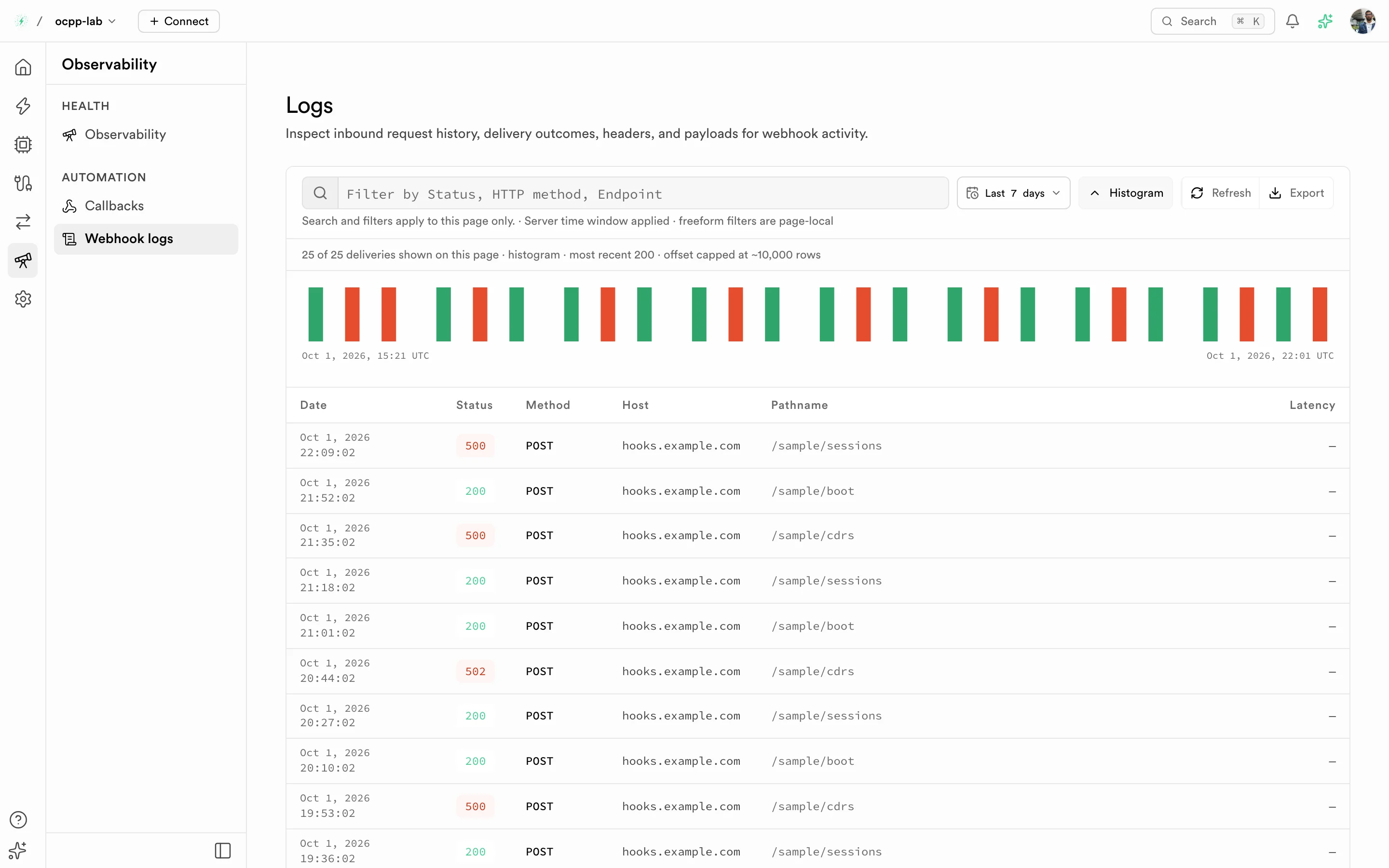1389x868 pixels.
Task: Select the telescope observability rail icon
Action: point(23,260)
